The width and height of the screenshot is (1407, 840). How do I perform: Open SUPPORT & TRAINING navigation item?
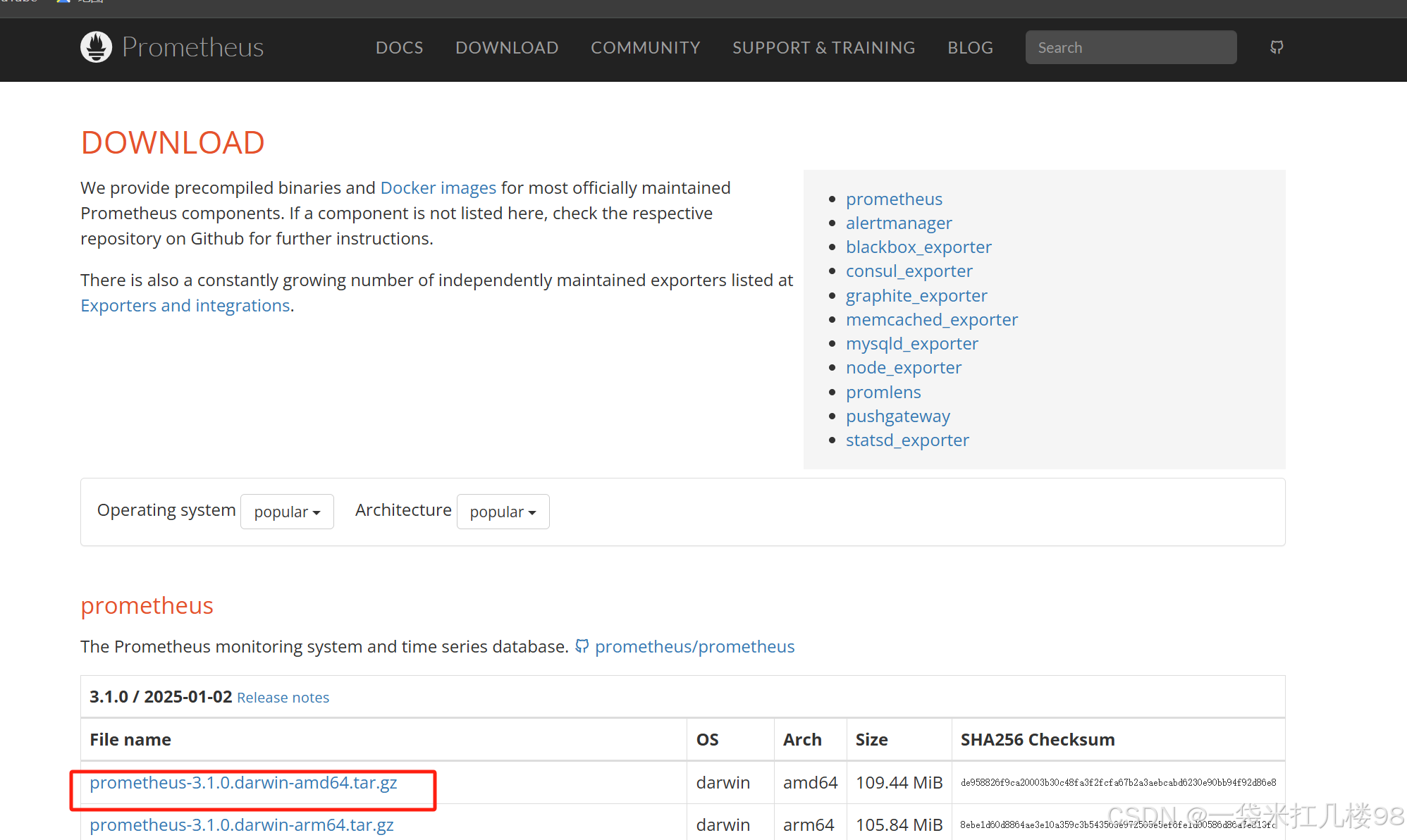[824, 47]
